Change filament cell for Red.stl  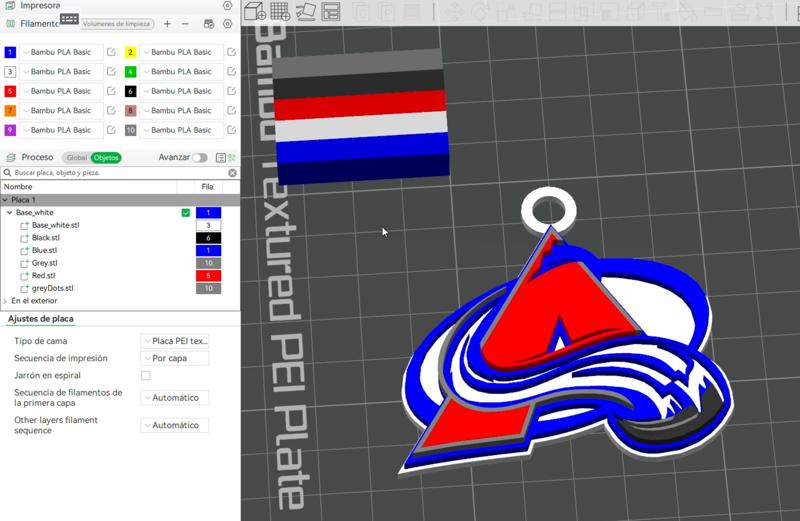208,276
